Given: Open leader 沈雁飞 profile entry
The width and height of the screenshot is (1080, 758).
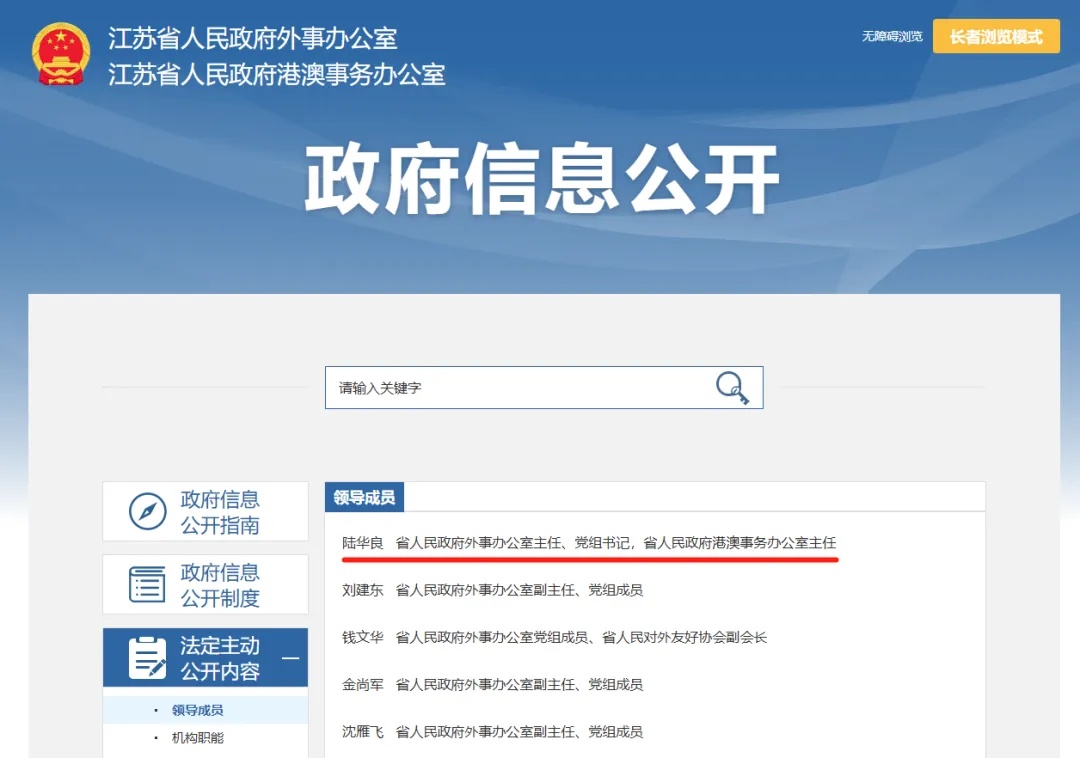Looking at the screenshot, I should 363,732.
